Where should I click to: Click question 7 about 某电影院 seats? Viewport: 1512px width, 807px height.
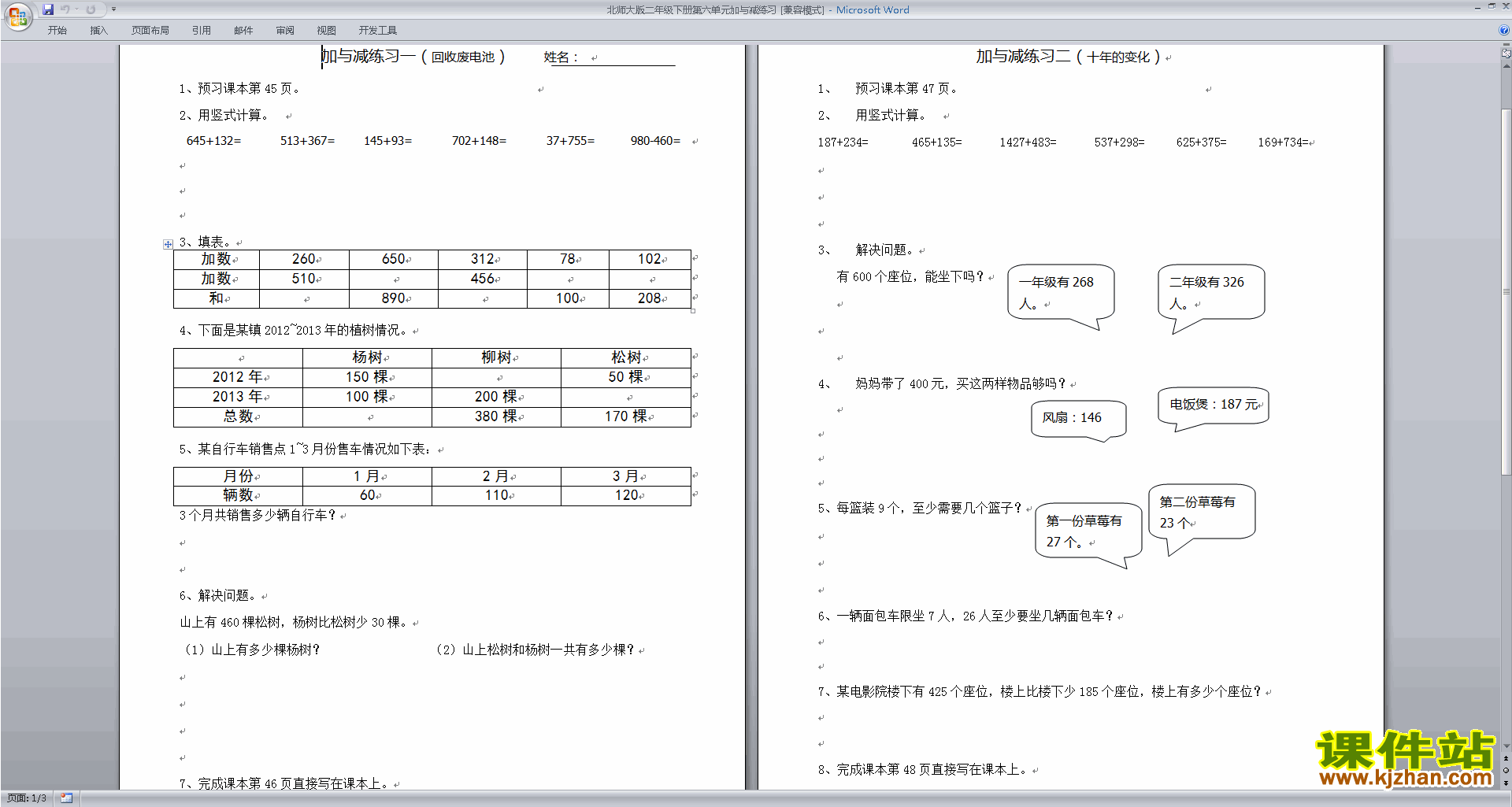tap(1039, 692)
